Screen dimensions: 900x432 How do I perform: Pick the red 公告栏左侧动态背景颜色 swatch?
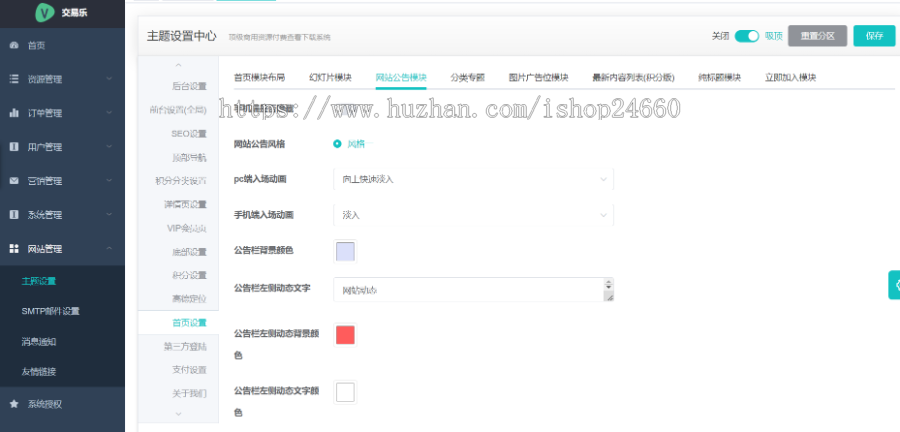coord(345,335)
